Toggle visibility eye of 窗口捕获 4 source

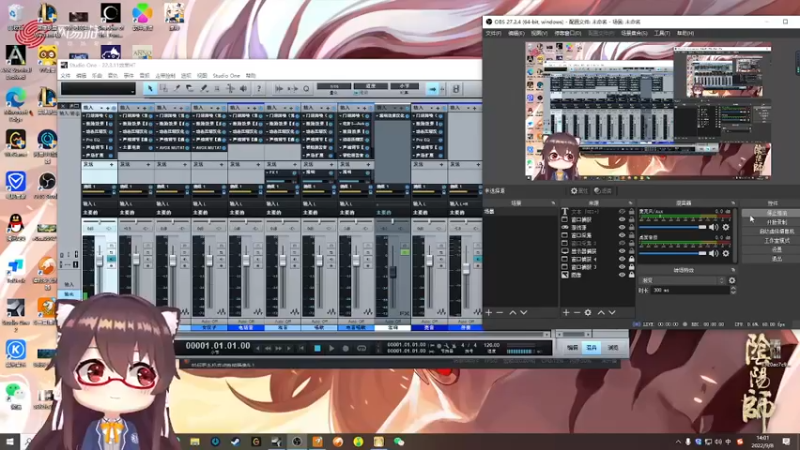coord(621,259)
